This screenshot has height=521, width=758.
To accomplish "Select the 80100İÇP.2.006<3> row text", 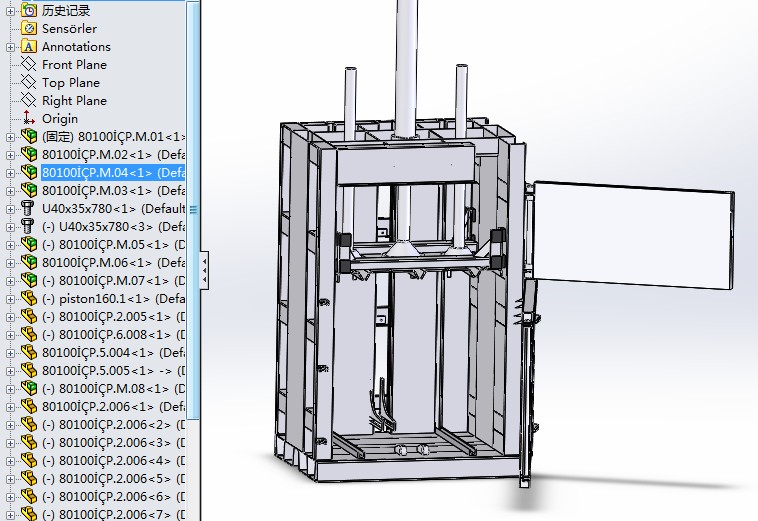I will click(x=113, y=443).
